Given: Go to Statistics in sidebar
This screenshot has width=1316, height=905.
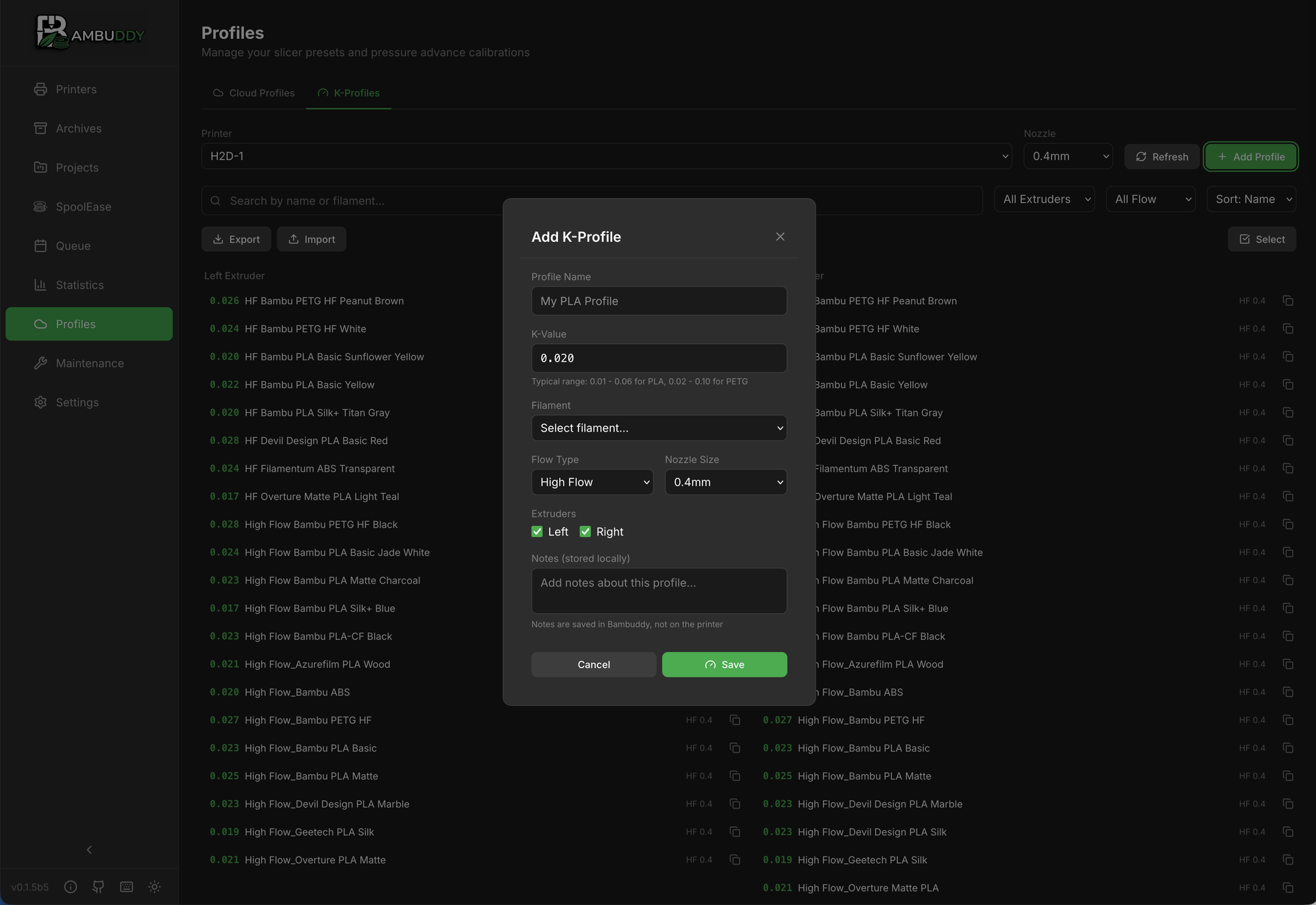Looking at the screenshot, I should click(80, 285).
